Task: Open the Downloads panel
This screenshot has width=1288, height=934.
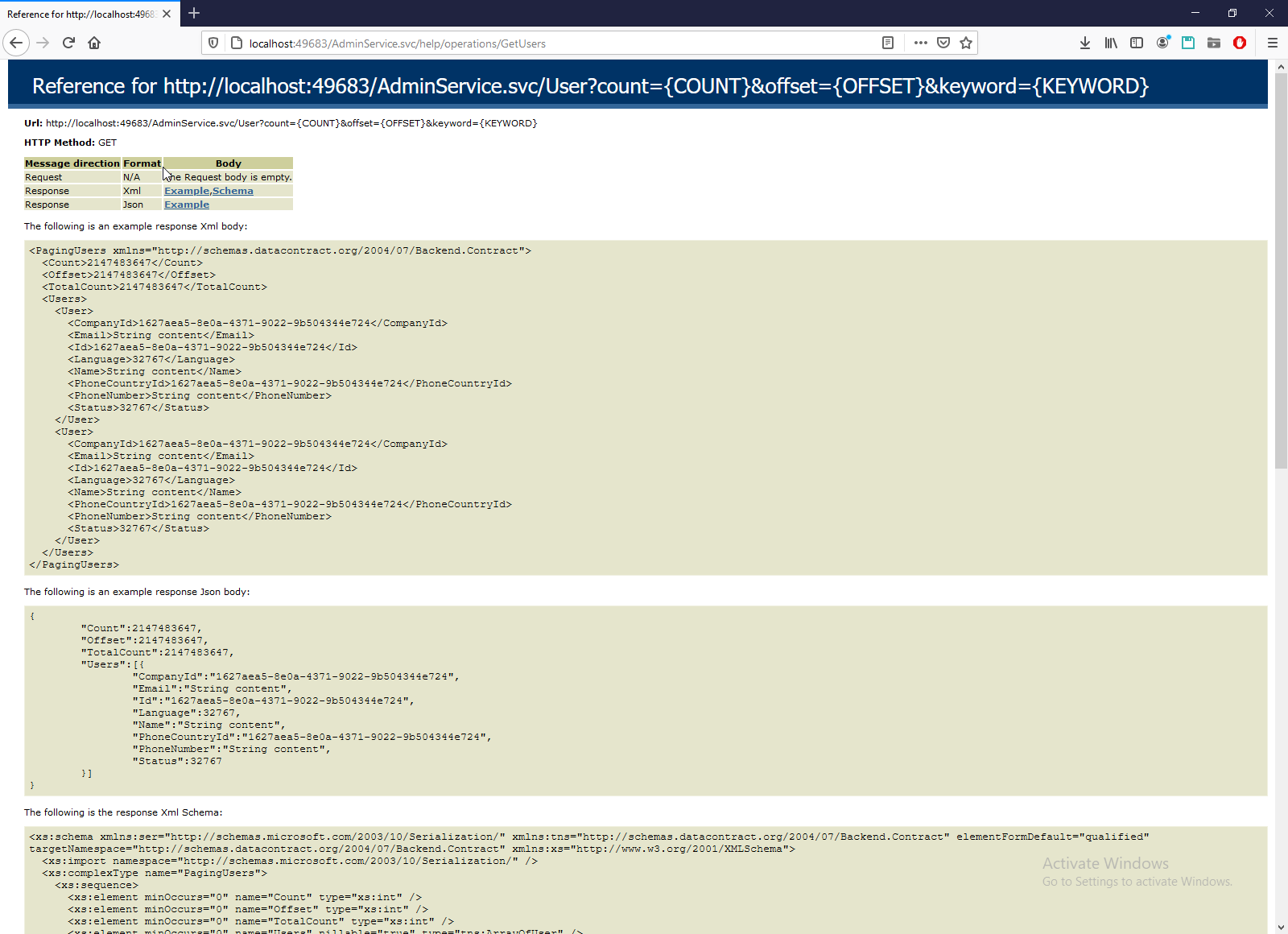Action: tap(1085, 43)
